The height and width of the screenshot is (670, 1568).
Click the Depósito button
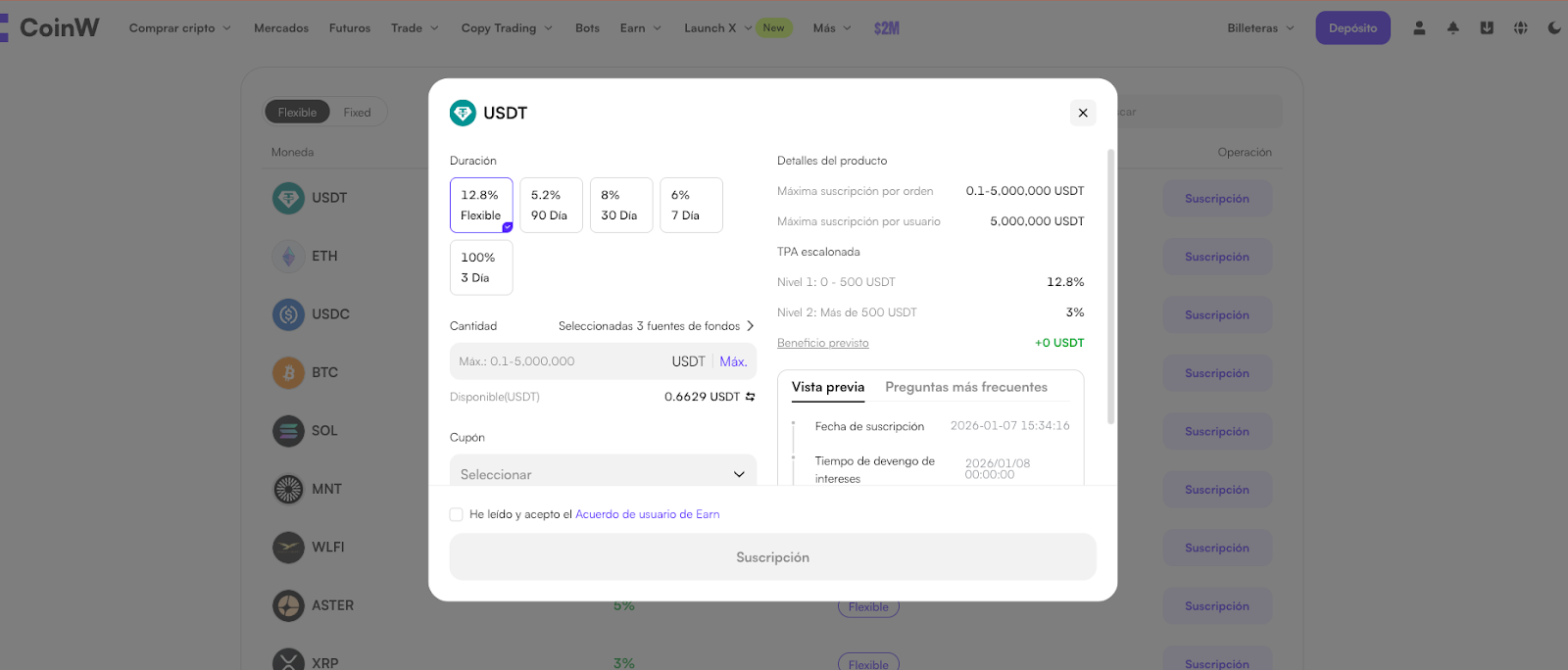coord(1352,28)
